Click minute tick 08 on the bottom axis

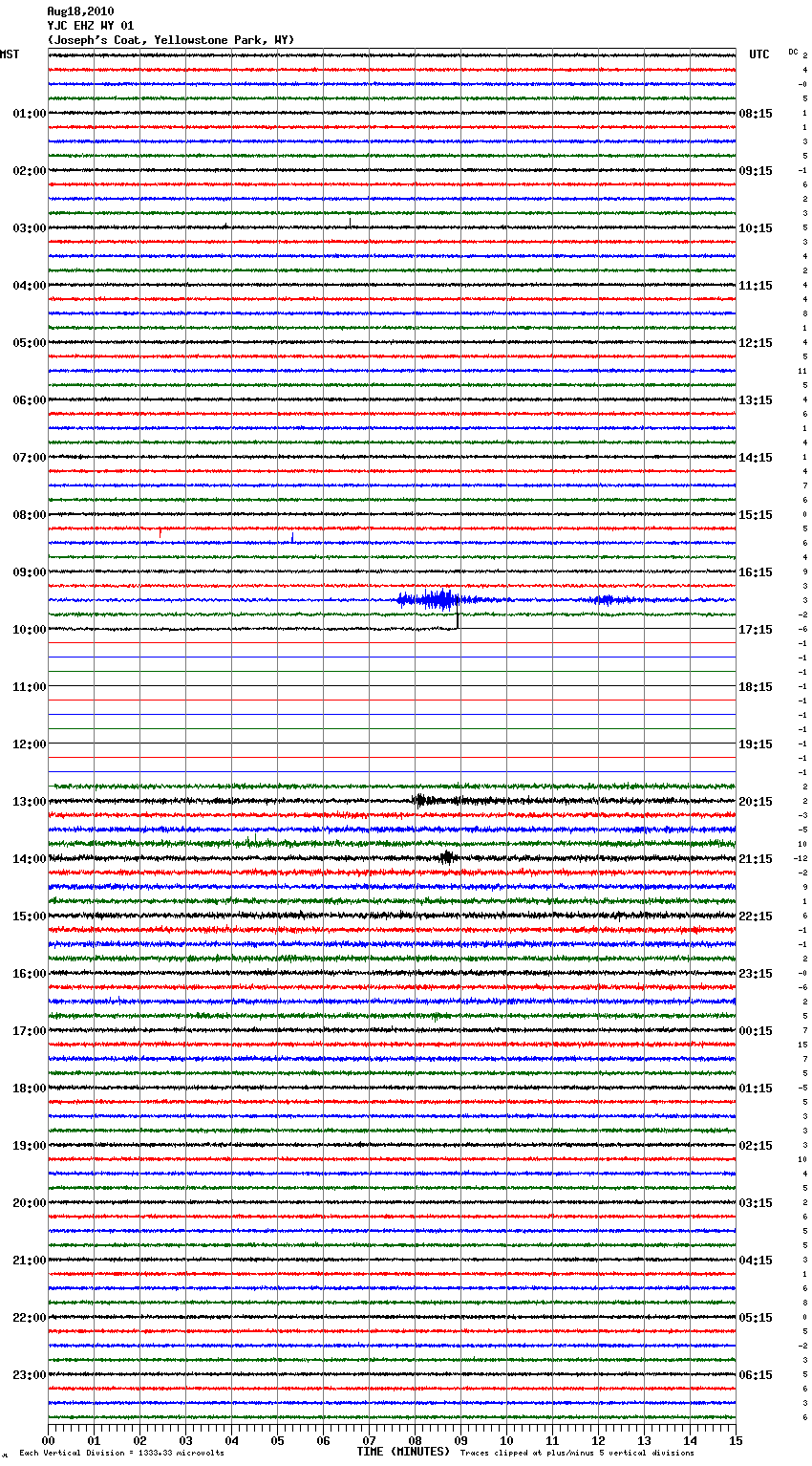click(x=415, y=1440)
